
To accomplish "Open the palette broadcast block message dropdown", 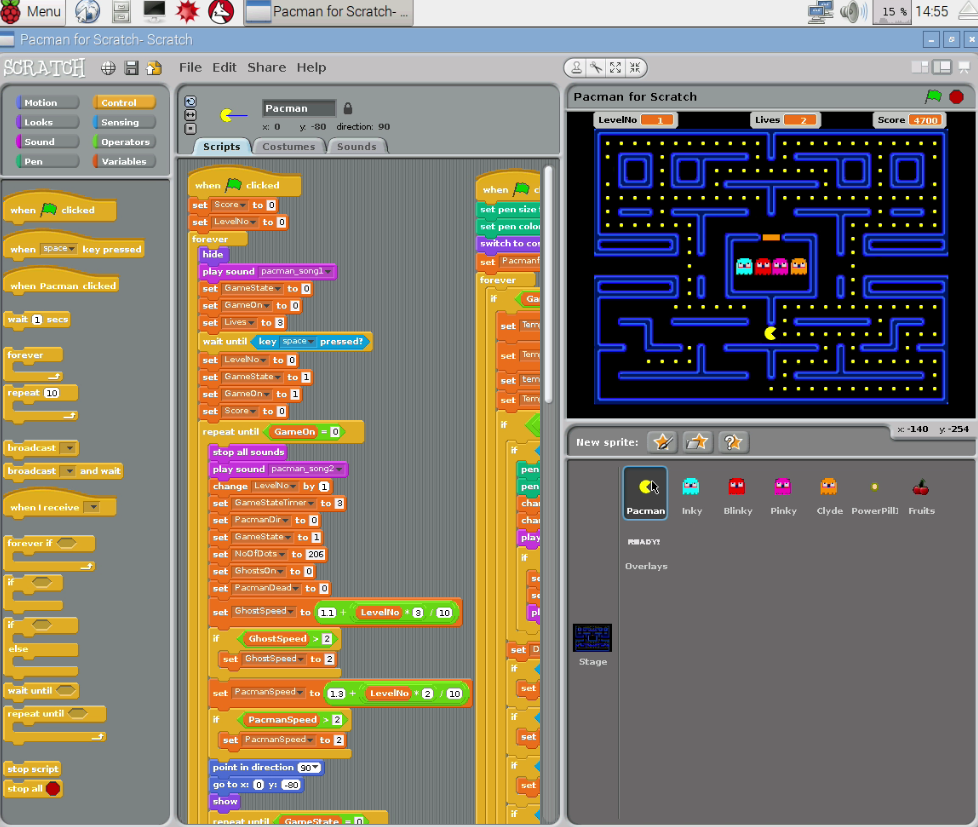I will [69, 448].
